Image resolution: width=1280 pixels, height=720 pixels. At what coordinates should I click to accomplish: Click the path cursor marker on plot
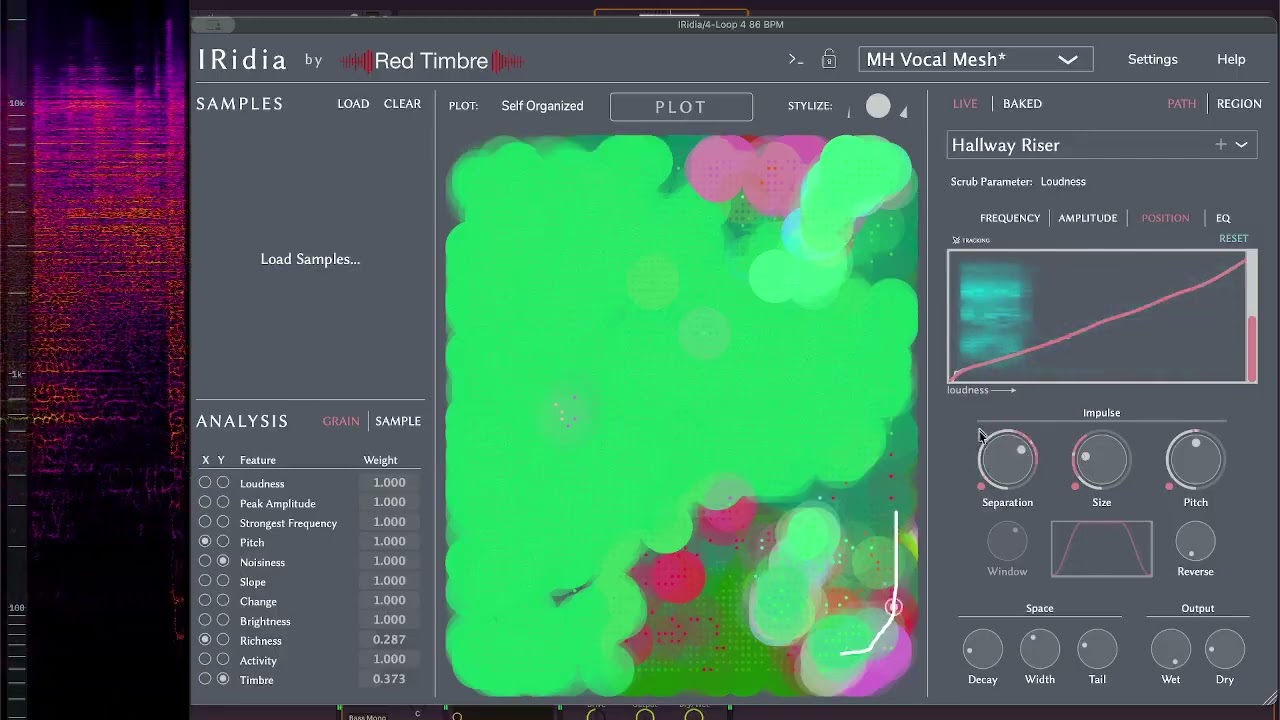[893, 607]
